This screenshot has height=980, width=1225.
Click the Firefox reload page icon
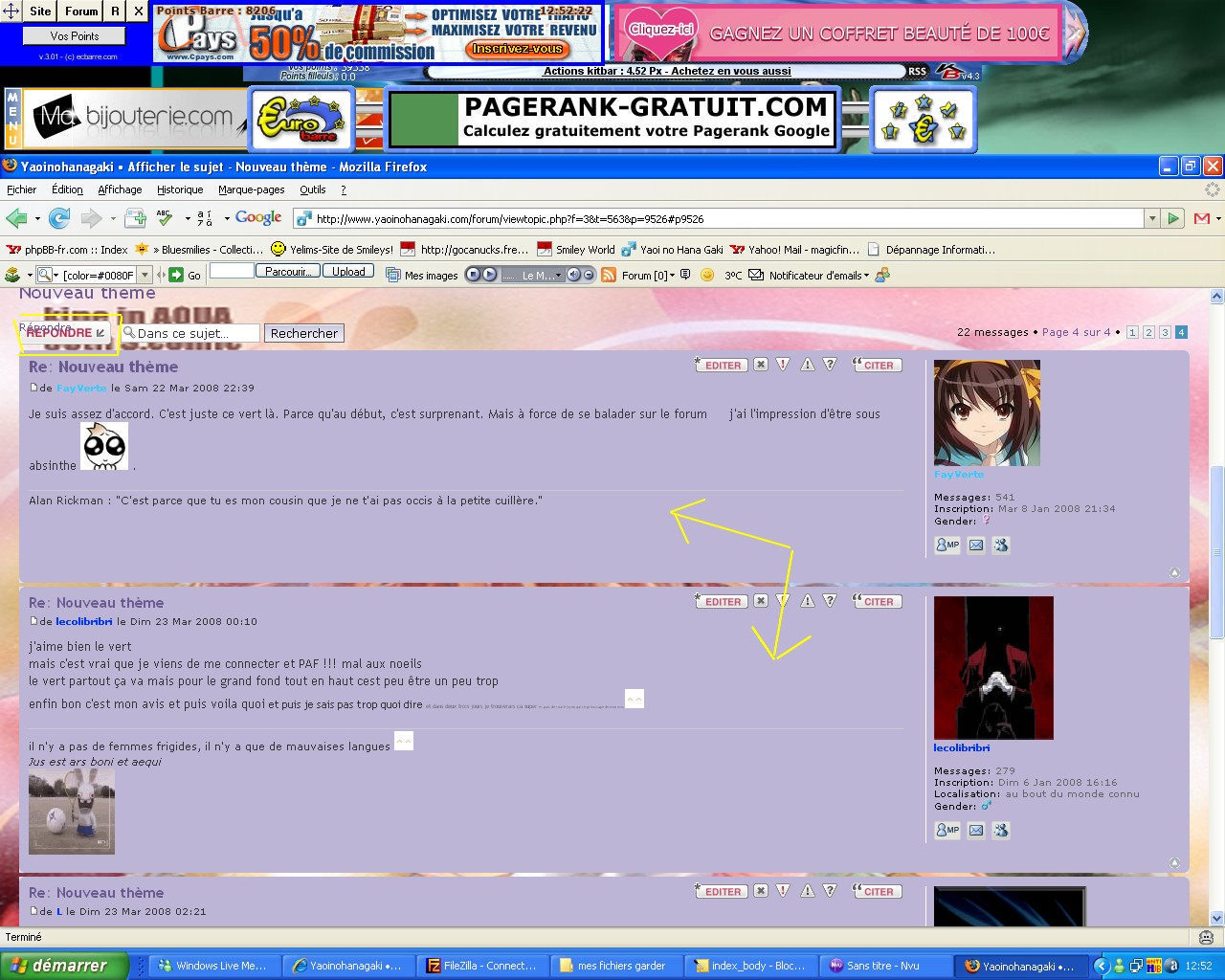click(59, 218)
